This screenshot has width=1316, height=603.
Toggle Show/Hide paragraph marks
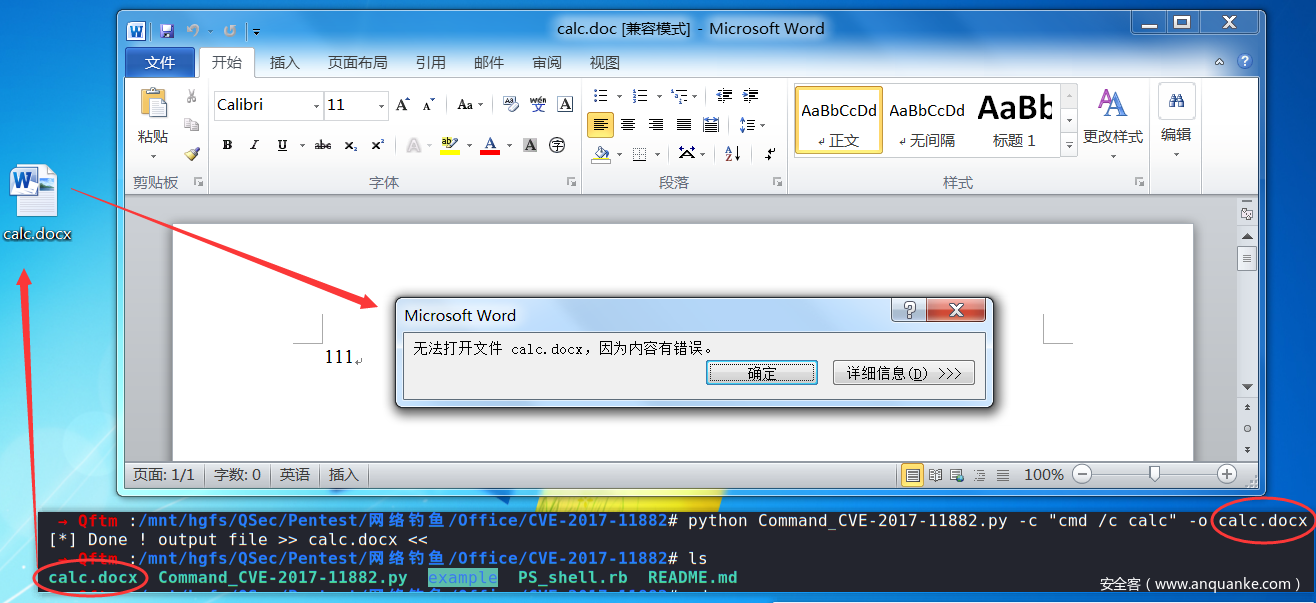pyautogui.click(x=769, y=153)
